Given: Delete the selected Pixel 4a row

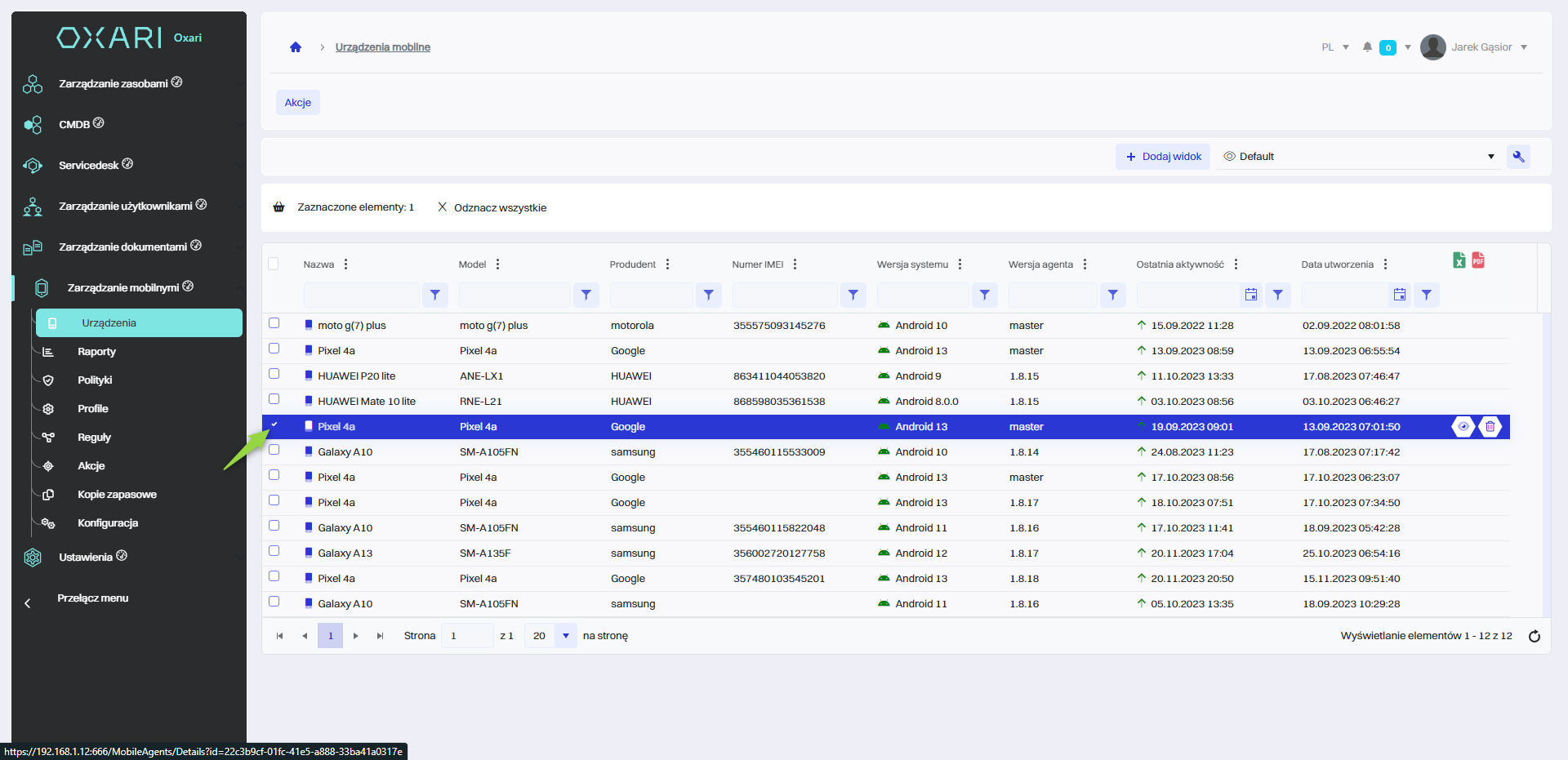Looking at the screenshot, I should (1490, 426).
